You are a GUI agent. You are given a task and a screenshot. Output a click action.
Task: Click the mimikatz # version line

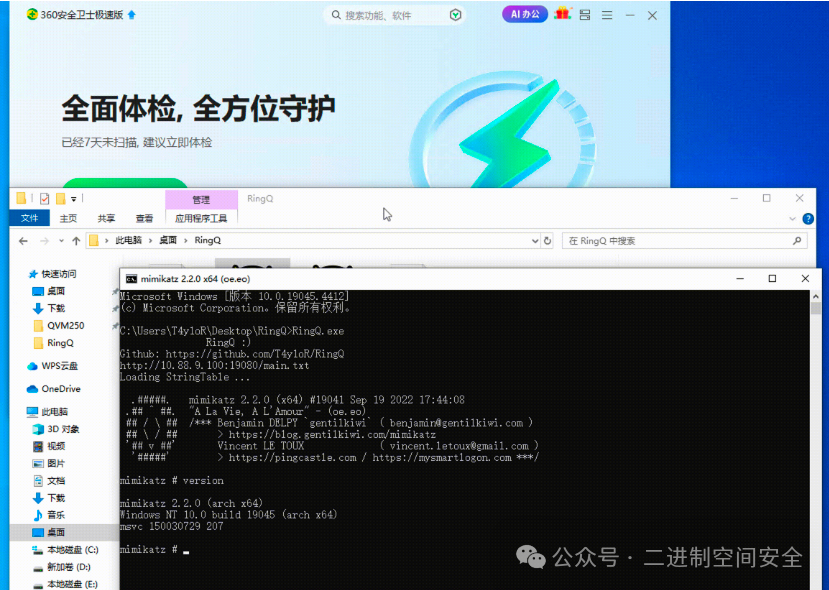[172, 481]
